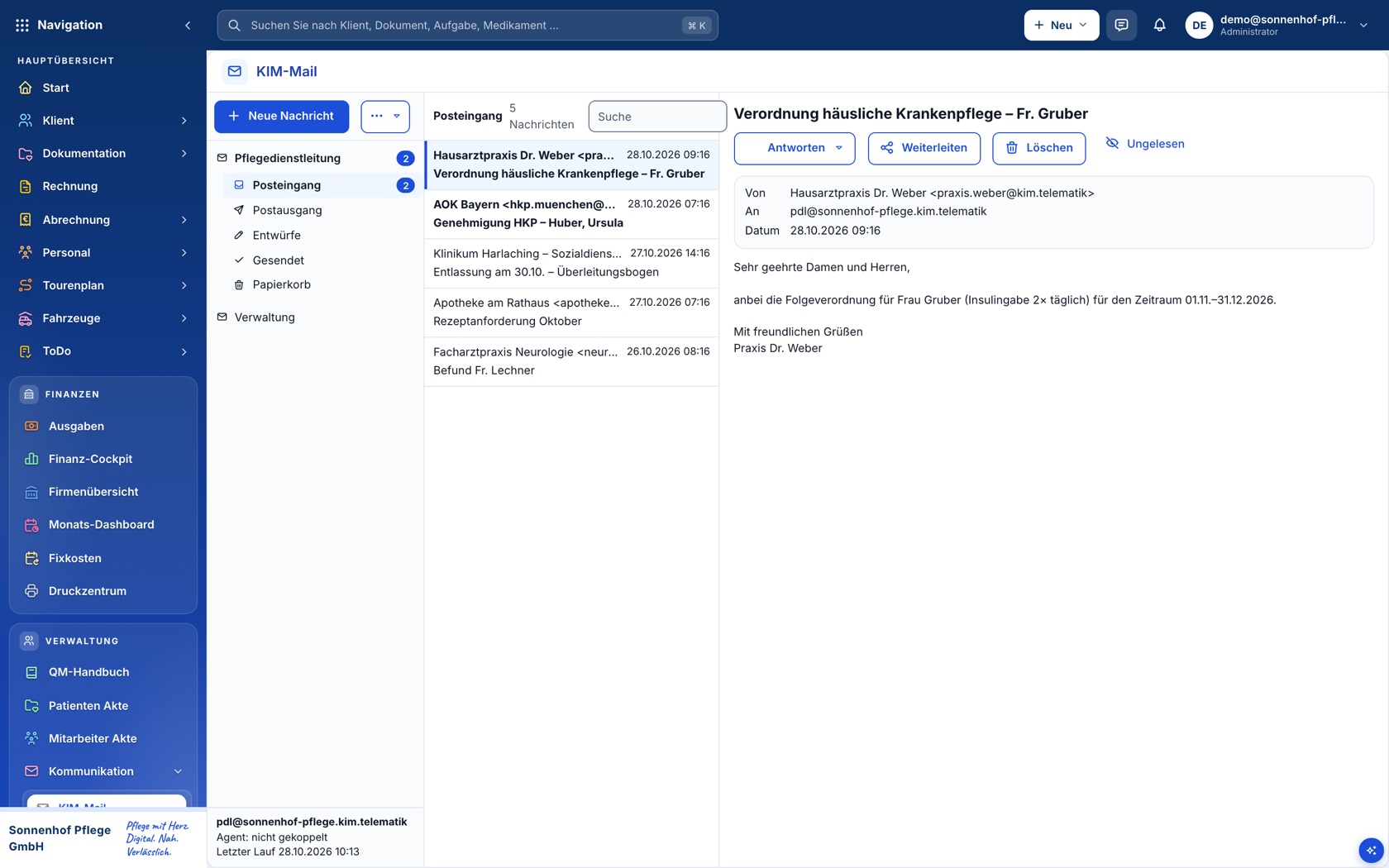Collapse the Kommunikation section

178,772
